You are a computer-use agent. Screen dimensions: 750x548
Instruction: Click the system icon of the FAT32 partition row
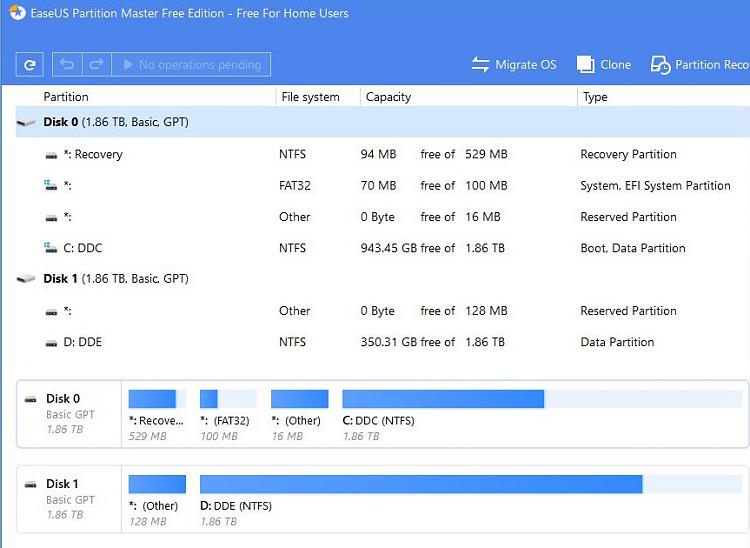(51, 185)
